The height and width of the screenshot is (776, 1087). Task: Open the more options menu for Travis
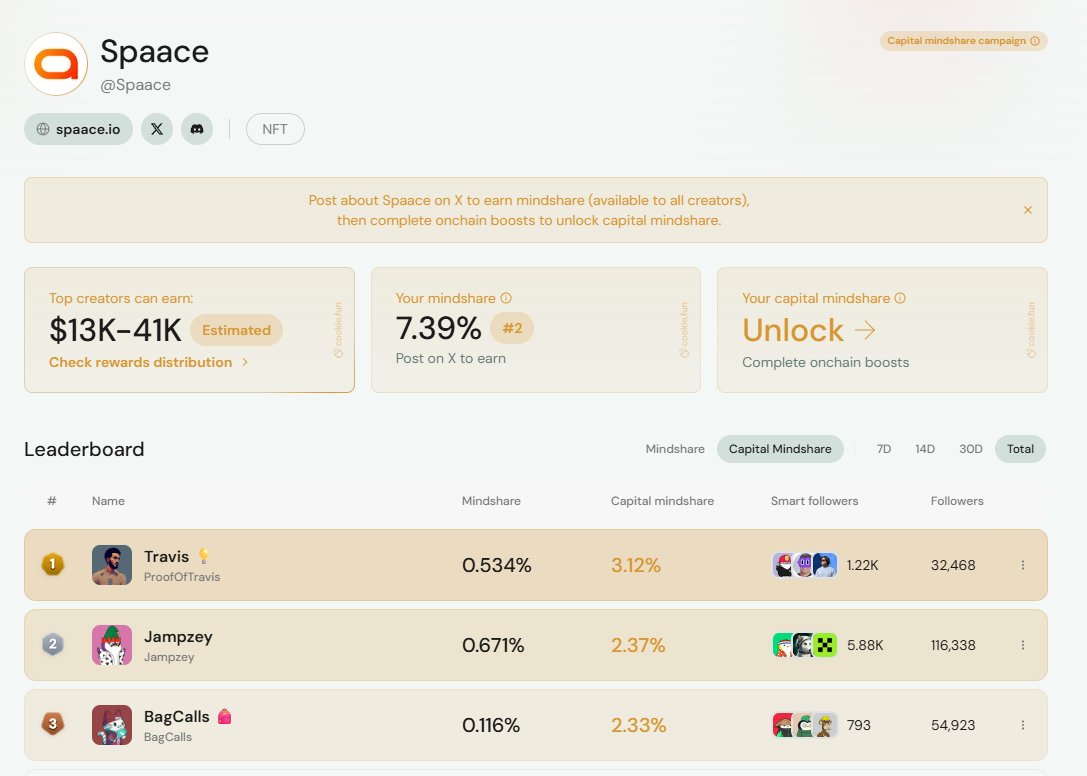[1023, 565]
